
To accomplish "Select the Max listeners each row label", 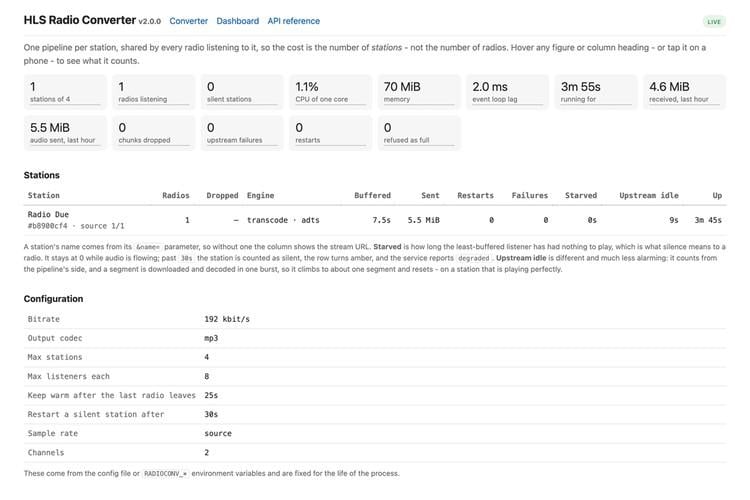I will 68,377.
